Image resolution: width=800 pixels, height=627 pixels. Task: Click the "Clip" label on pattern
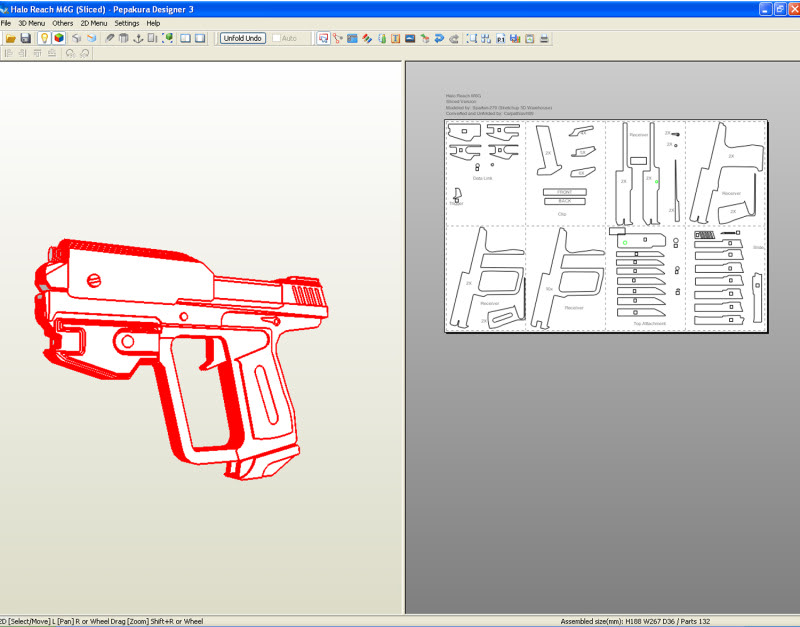click(x=562, y=214)
